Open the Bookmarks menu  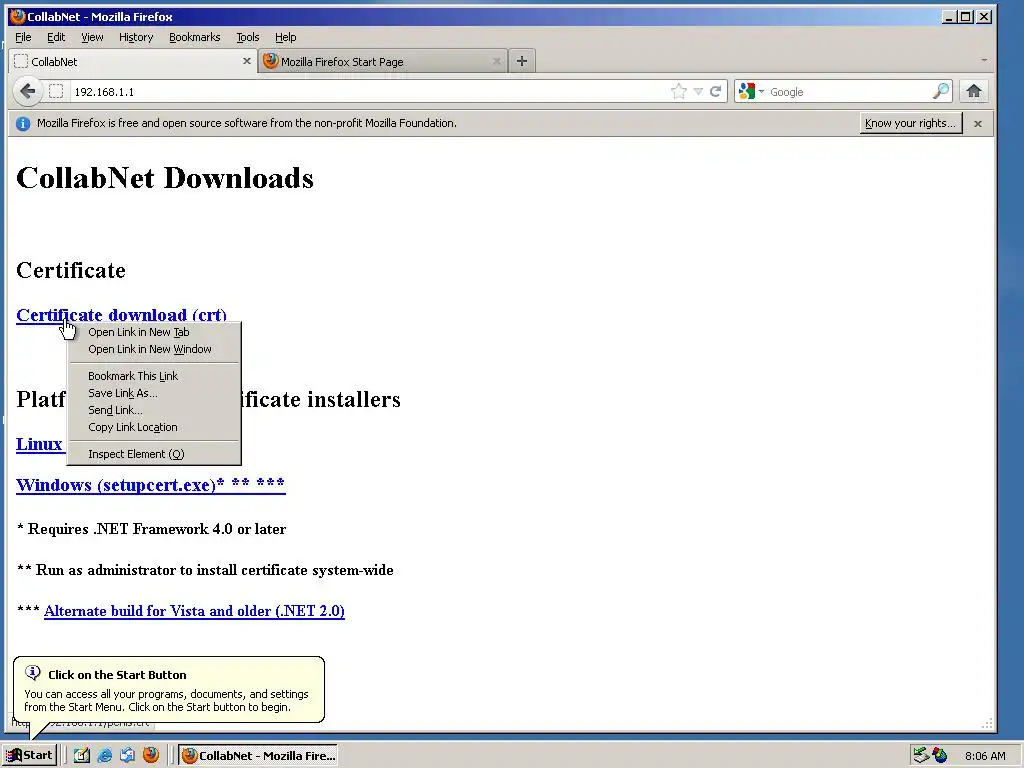pos(195,37)
